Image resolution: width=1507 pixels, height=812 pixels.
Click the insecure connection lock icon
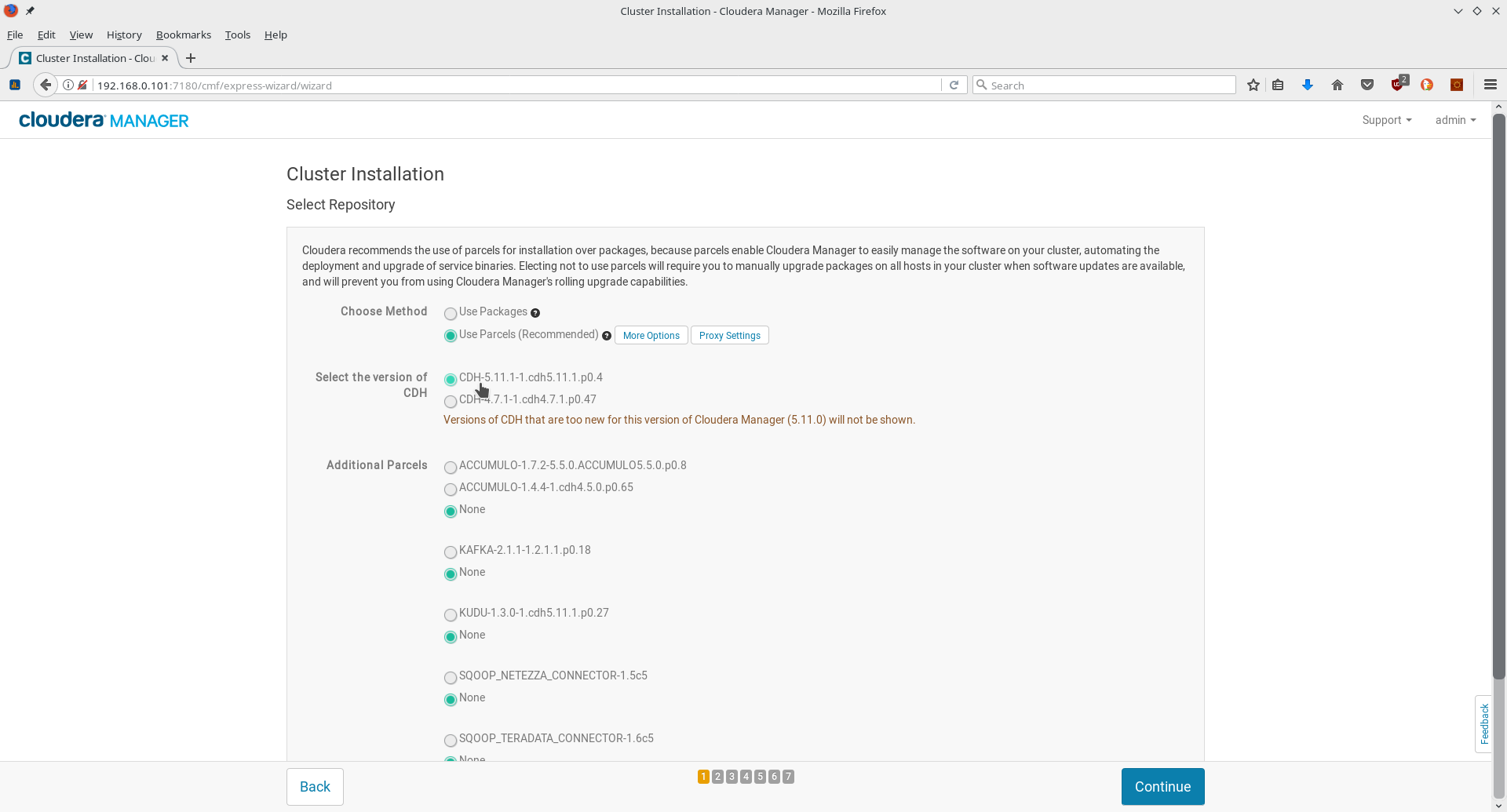click(82, 85)
